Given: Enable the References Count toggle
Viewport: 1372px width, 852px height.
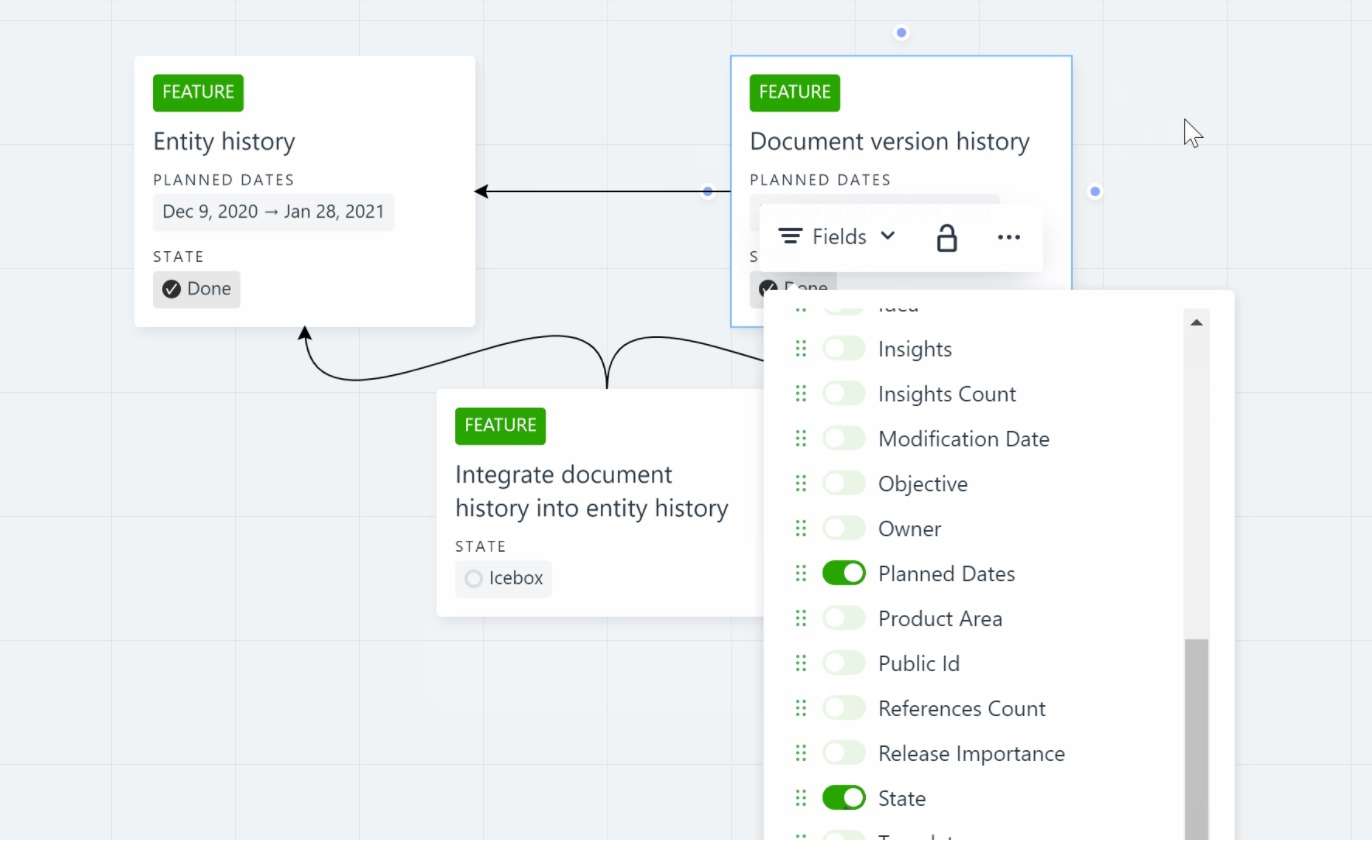Looking at the screenshot, I should pos(843,708).
